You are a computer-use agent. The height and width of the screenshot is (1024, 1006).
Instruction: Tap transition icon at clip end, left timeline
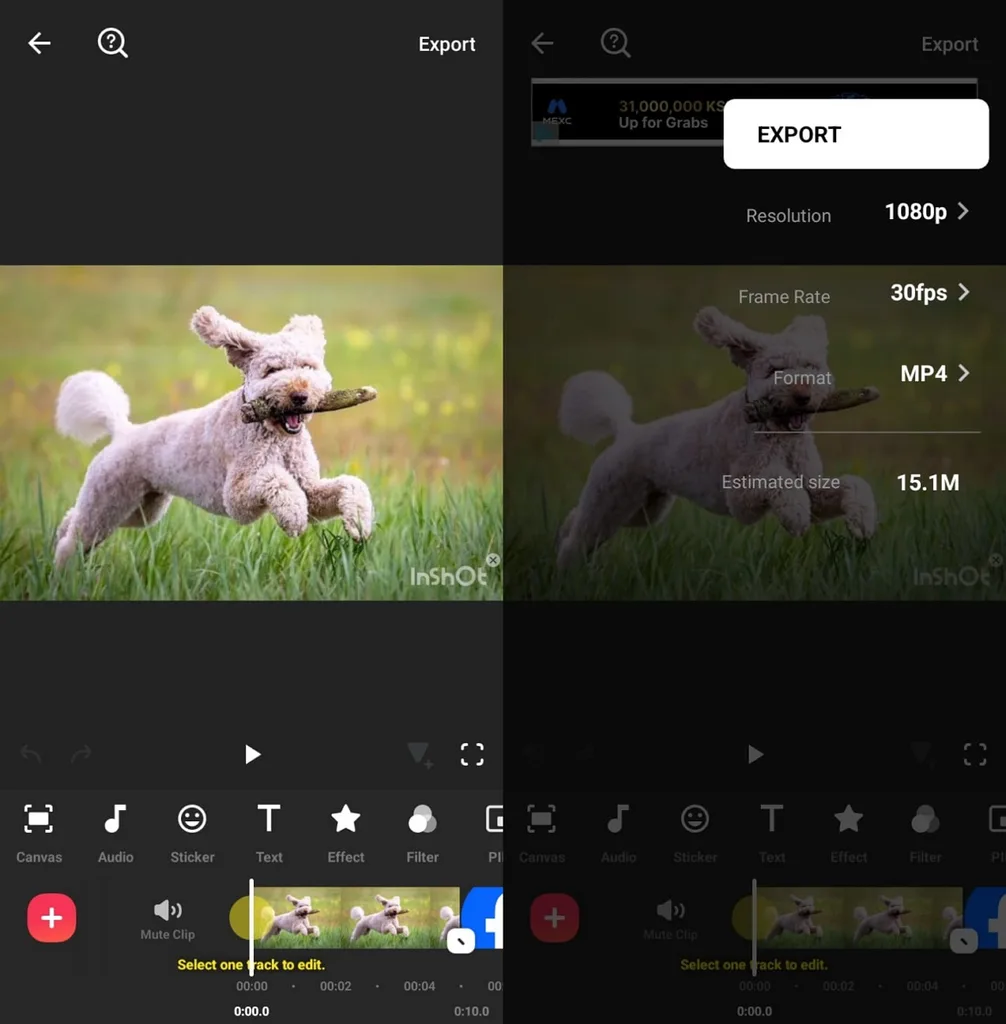461,941
